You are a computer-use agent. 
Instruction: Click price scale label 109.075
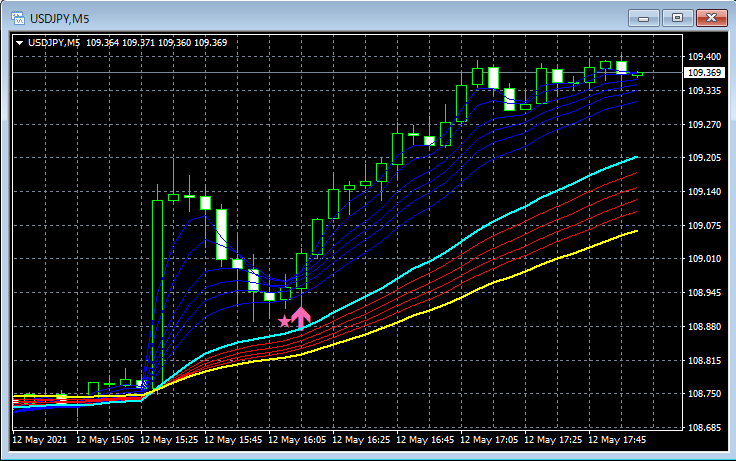pyautogui.click(x=704, y=225)
